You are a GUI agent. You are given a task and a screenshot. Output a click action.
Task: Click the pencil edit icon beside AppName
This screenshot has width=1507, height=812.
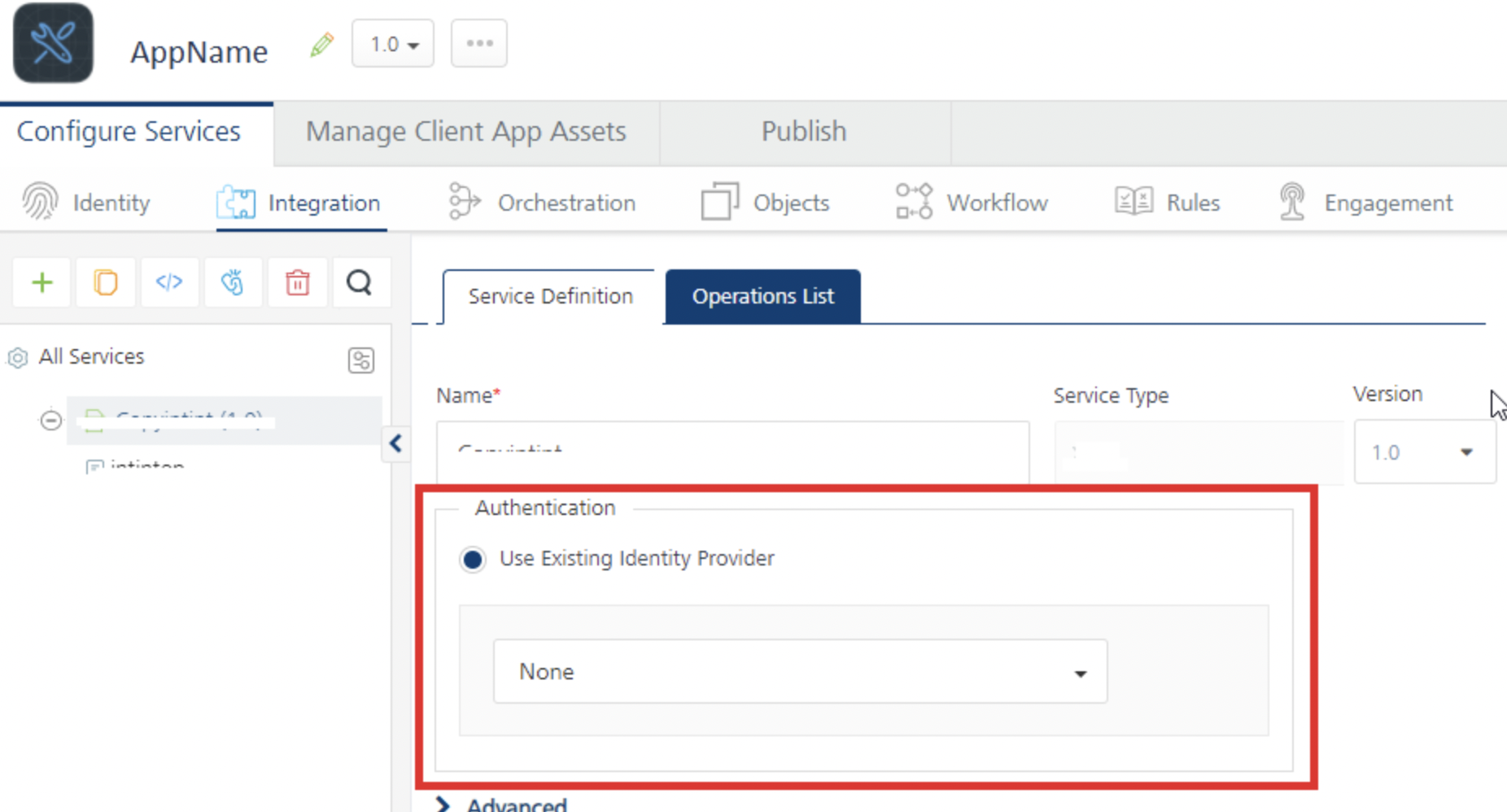point(321,45)
